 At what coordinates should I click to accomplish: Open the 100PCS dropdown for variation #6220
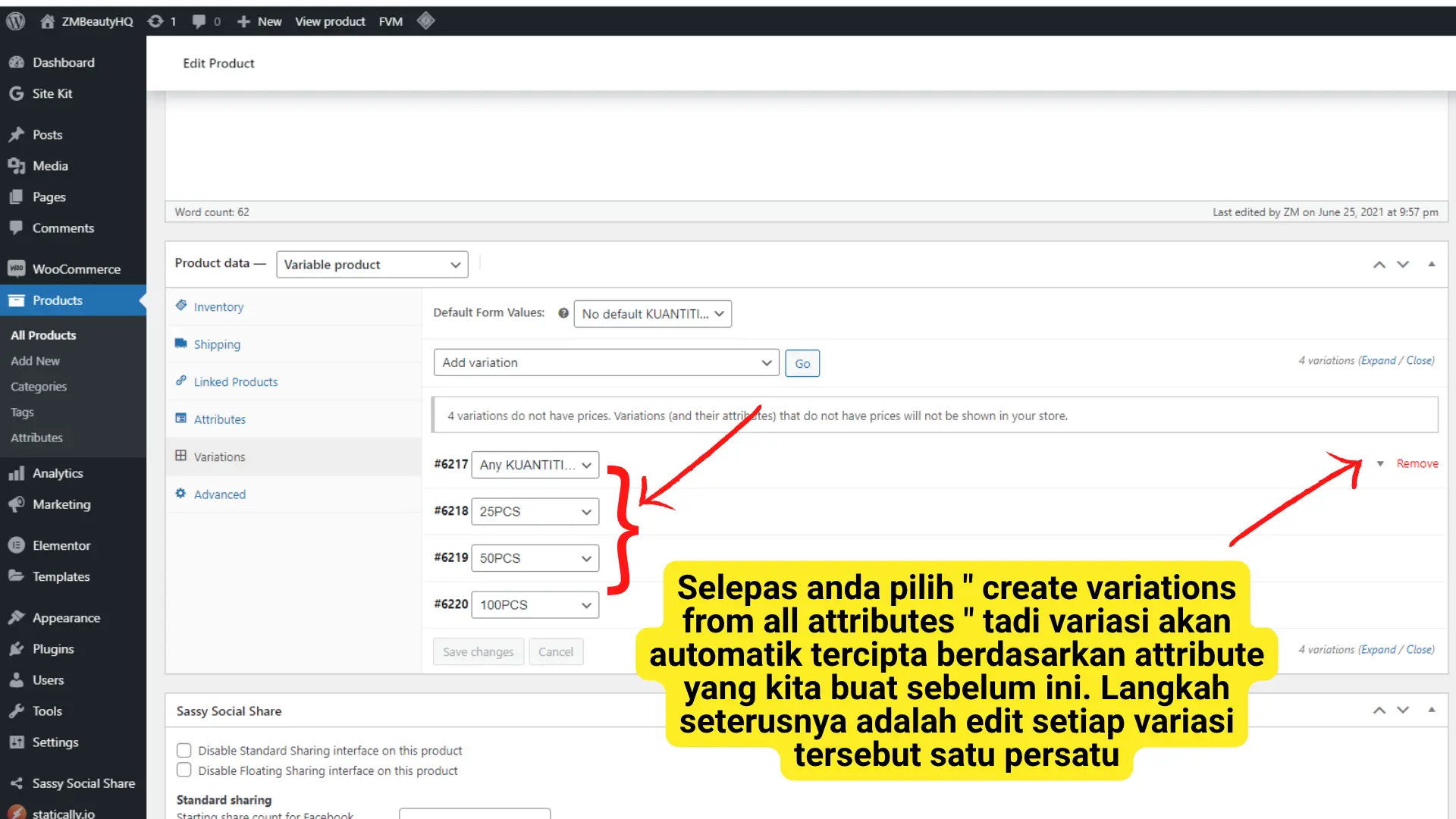click(x=535, y=604)
